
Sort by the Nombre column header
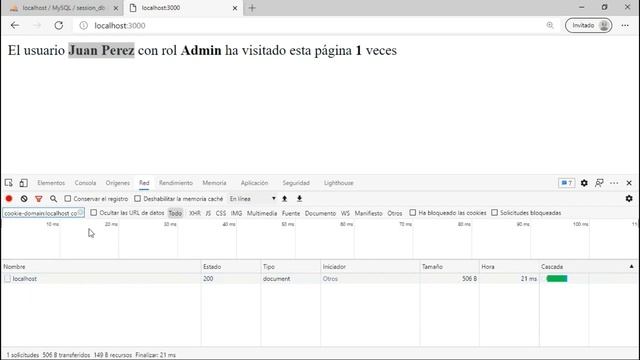coord(101,267)
